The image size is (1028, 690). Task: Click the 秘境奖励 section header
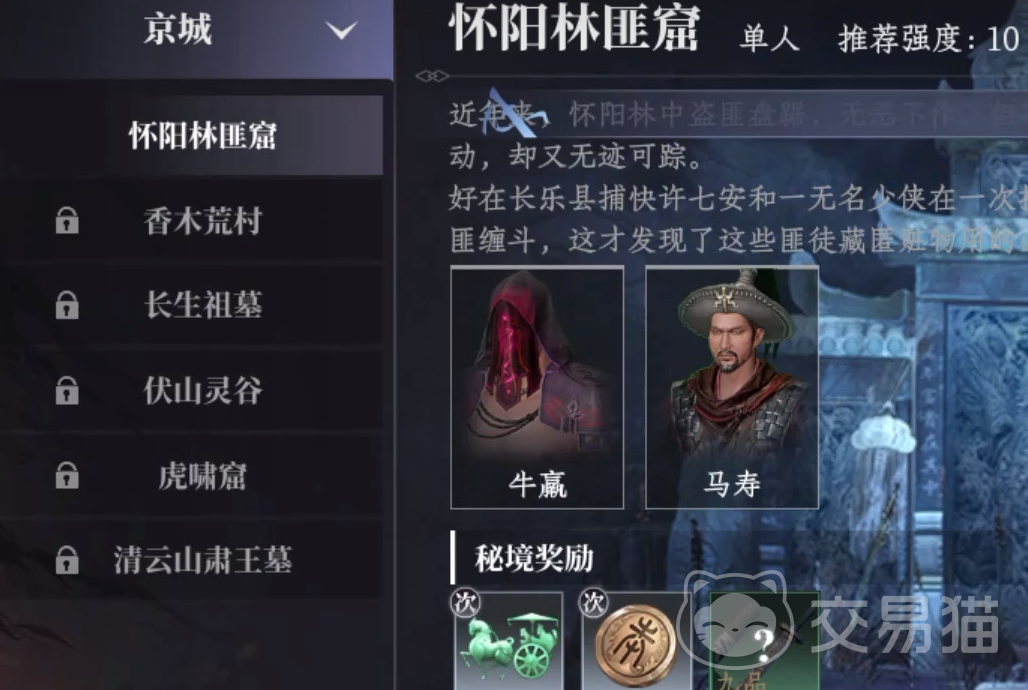coord(534,558)
